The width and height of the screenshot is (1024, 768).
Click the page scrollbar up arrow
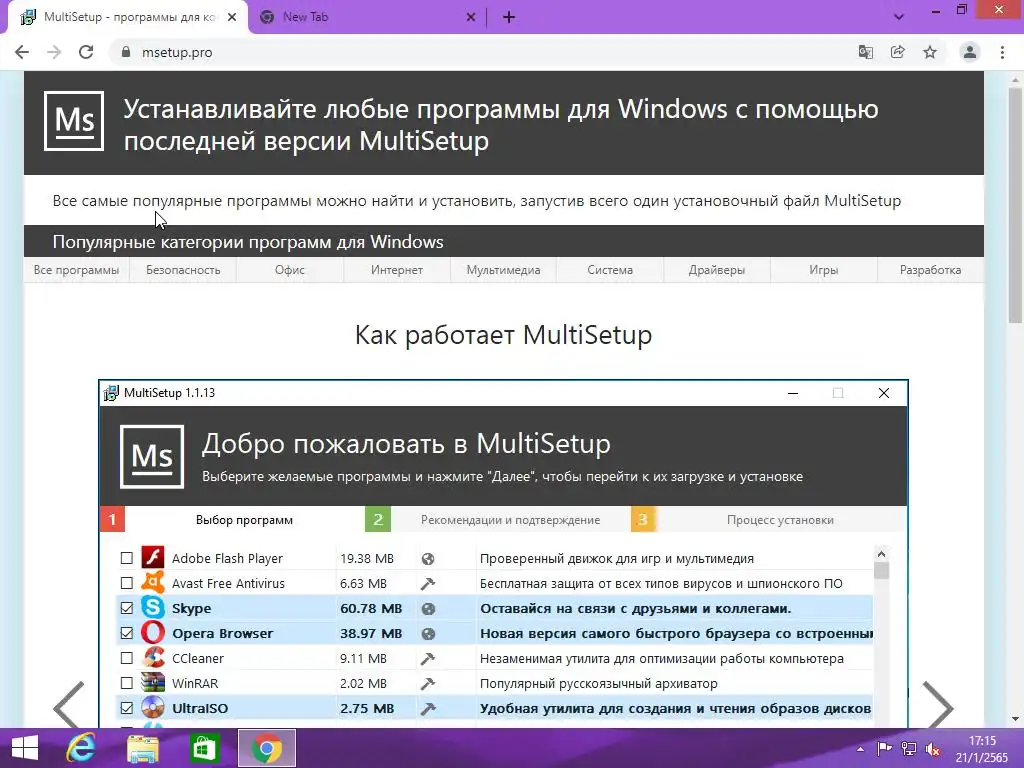[1016, 78]
